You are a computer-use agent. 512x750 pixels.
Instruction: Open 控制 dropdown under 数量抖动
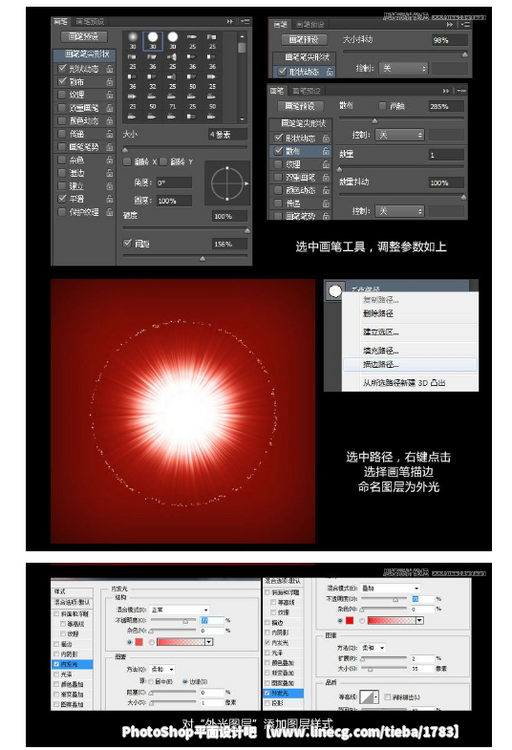coord(400,211)
